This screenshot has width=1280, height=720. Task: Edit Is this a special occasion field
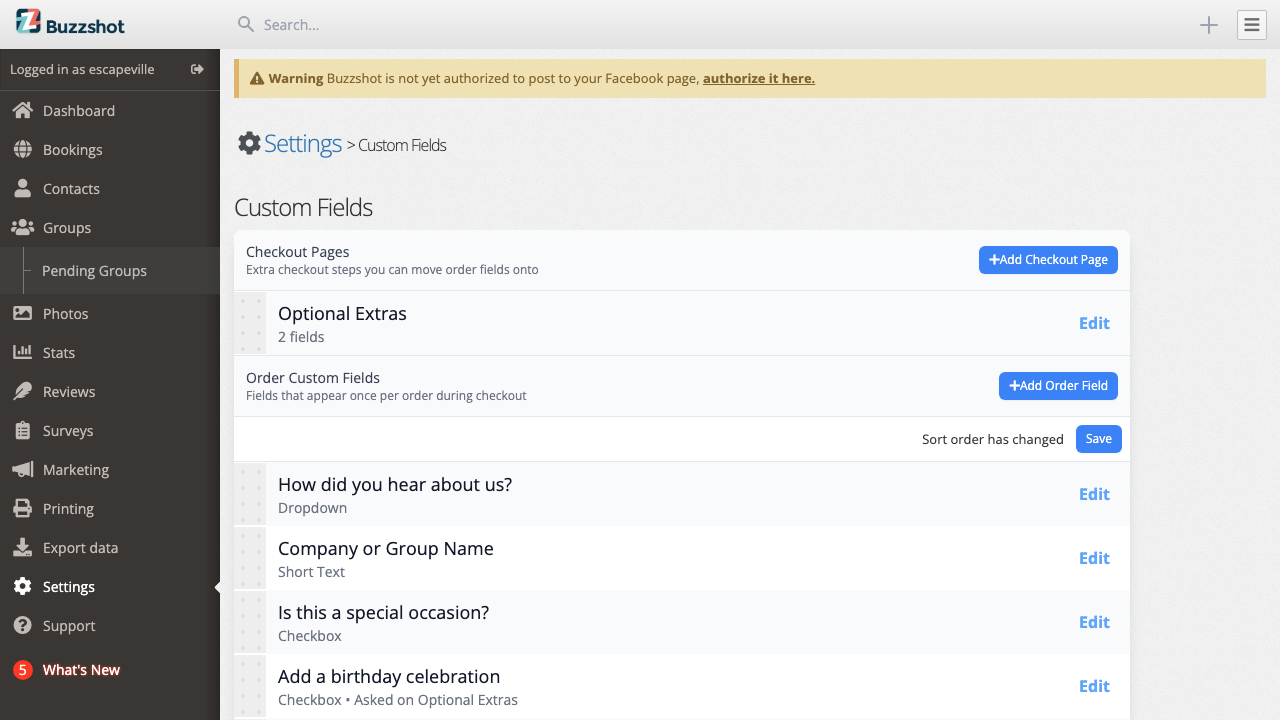[x=1094, y=622]
